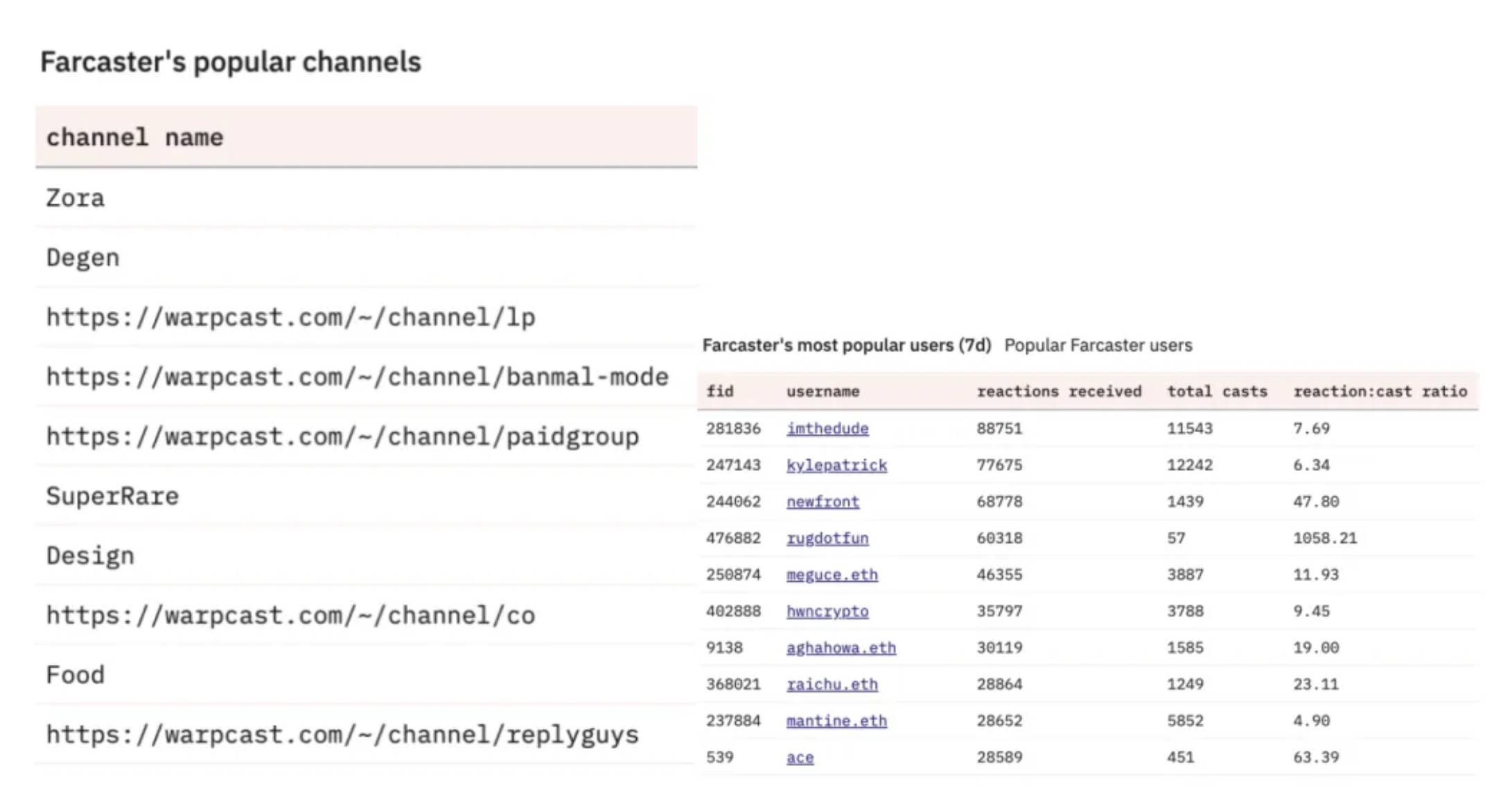Select the raichu.eth user link
This screenshot has width=1512, height=795.
[x=832, y=685]
